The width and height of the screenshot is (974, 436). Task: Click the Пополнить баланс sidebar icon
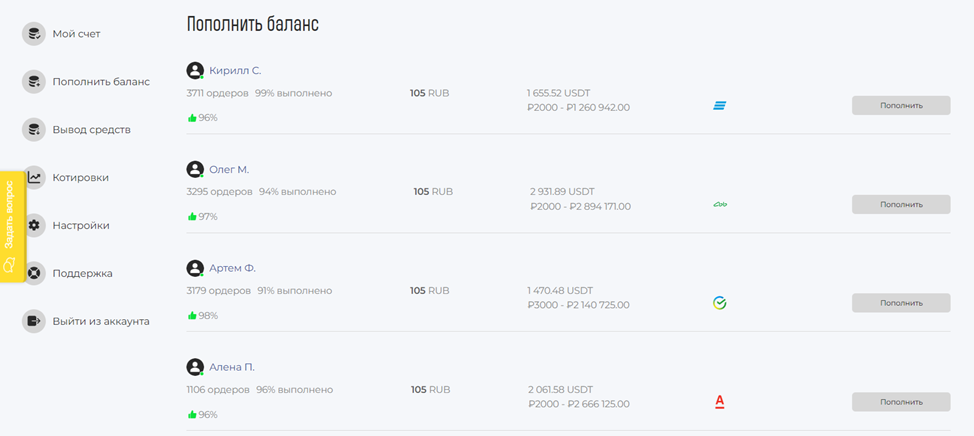pyautogui.click(x=34, y=81)
